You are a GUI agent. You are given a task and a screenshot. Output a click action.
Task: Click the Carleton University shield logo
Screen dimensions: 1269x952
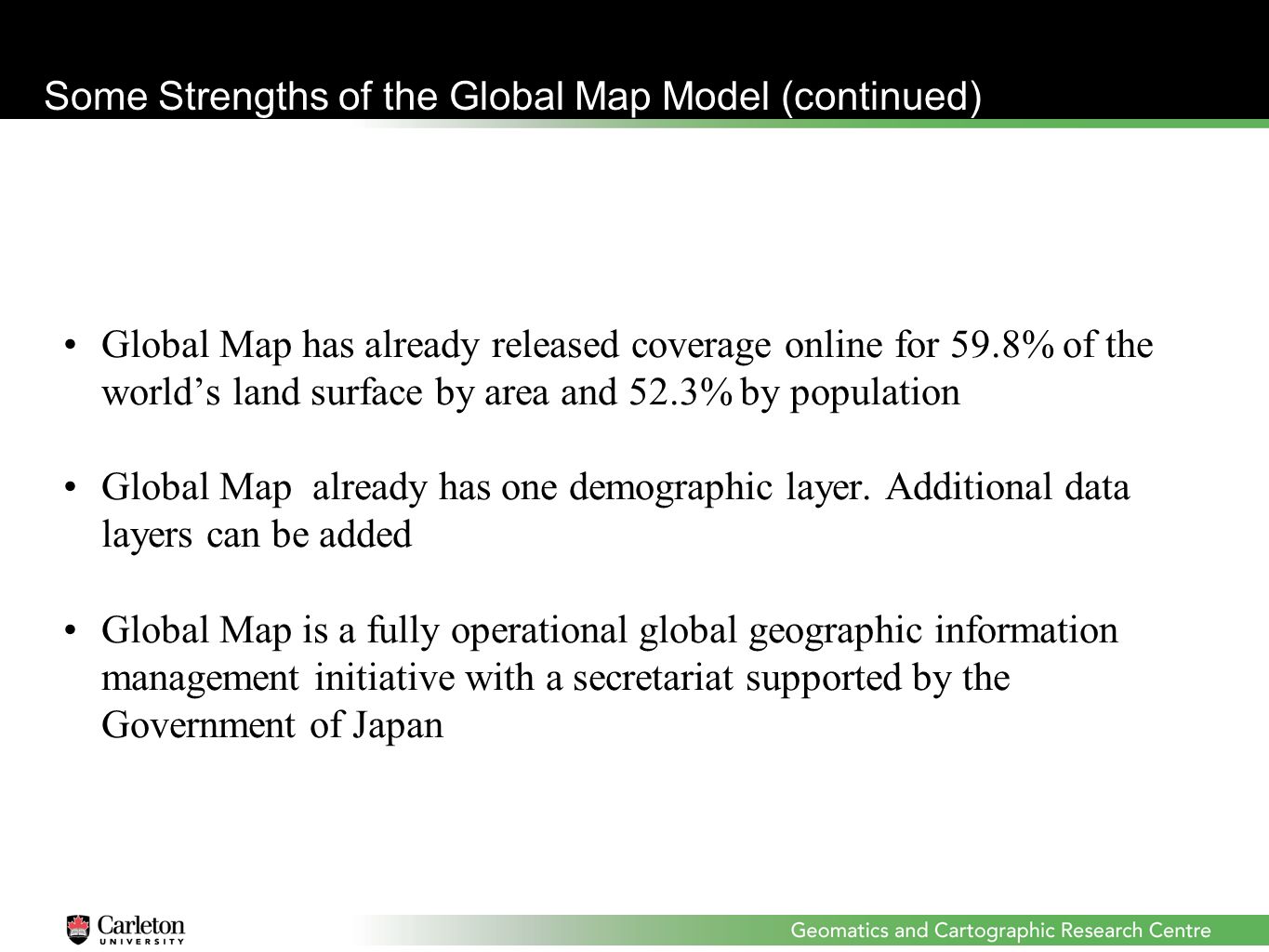point(78,929)
